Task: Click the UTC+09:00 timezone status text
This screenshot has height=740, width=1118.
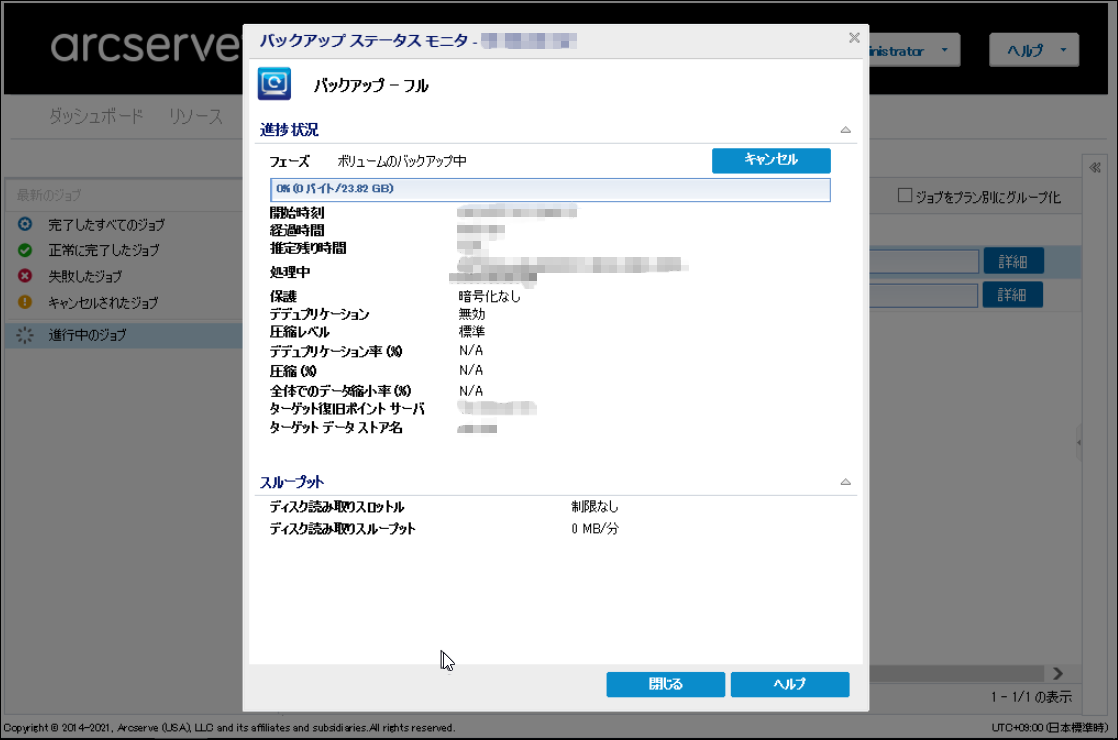Action: 1050,727
